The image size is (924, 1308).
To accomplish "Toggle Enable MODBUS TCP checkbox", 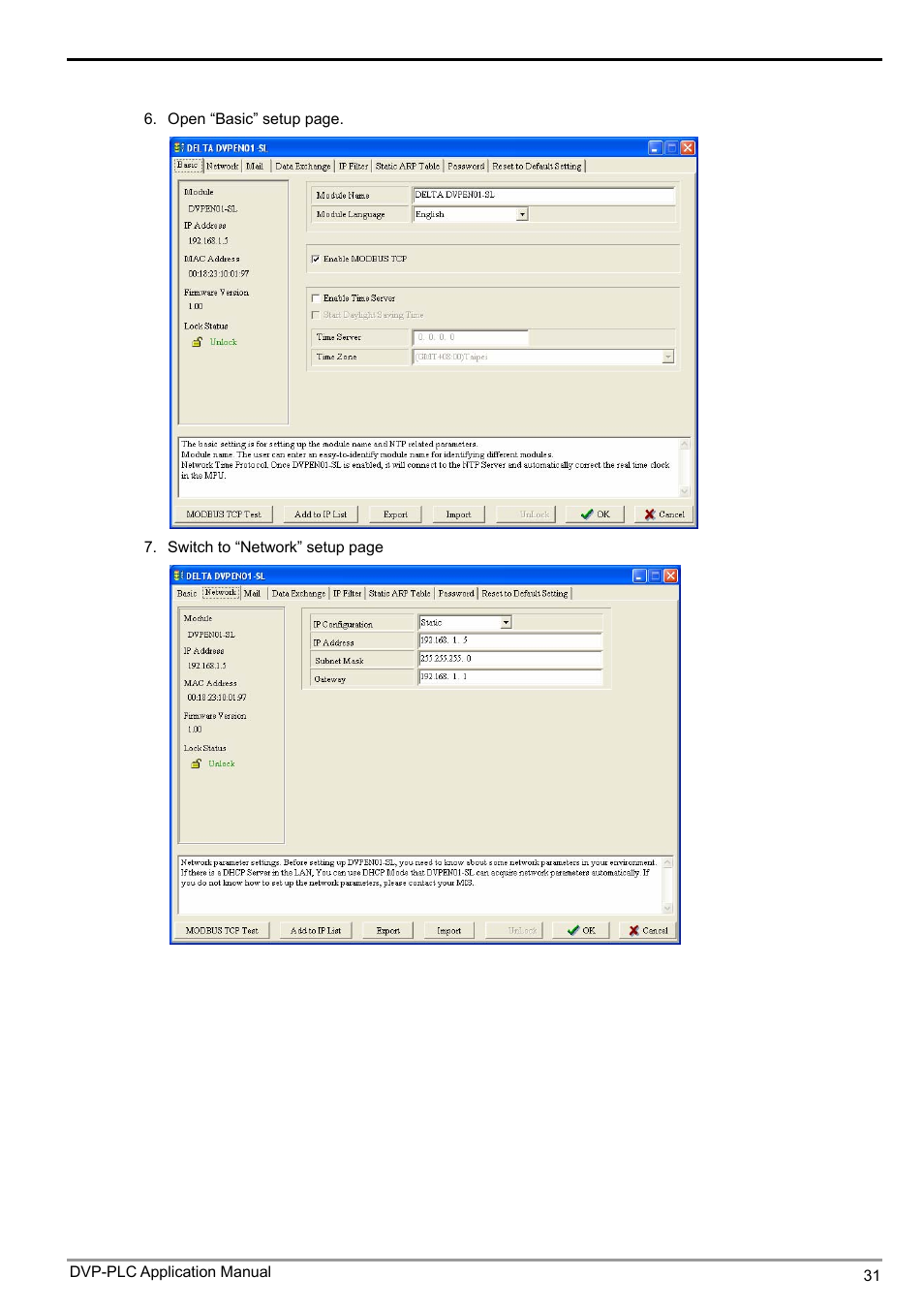I will pos(316,259).
